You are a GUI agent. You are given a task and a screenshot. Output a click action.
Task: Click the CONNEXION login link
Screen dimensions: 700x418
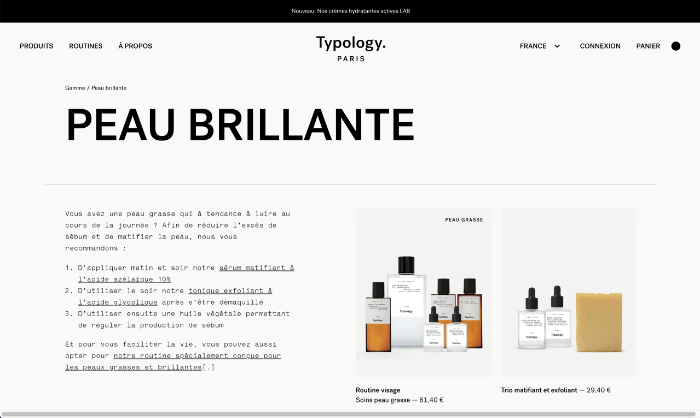[x=600, y=46]
